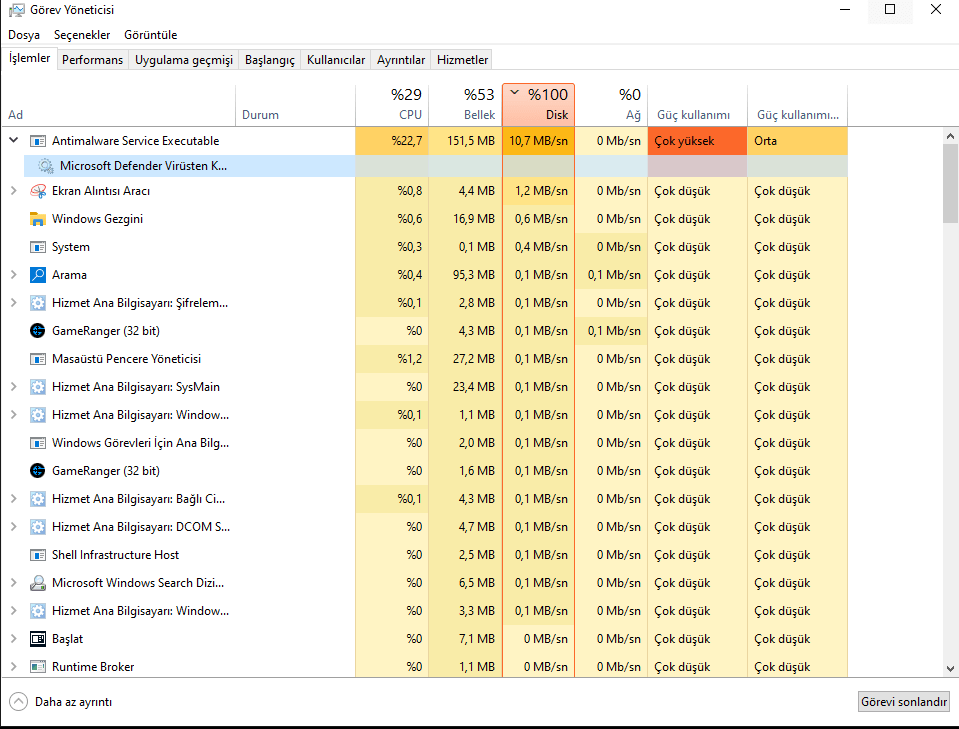Sort by the Durum column header

[x=295, y=105]
